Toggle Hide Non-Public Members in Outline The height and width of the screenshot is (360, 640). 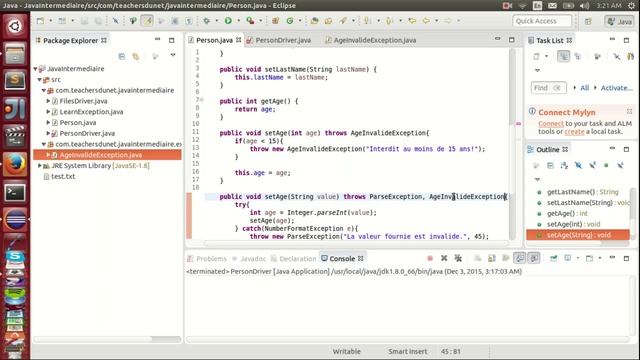606,165
